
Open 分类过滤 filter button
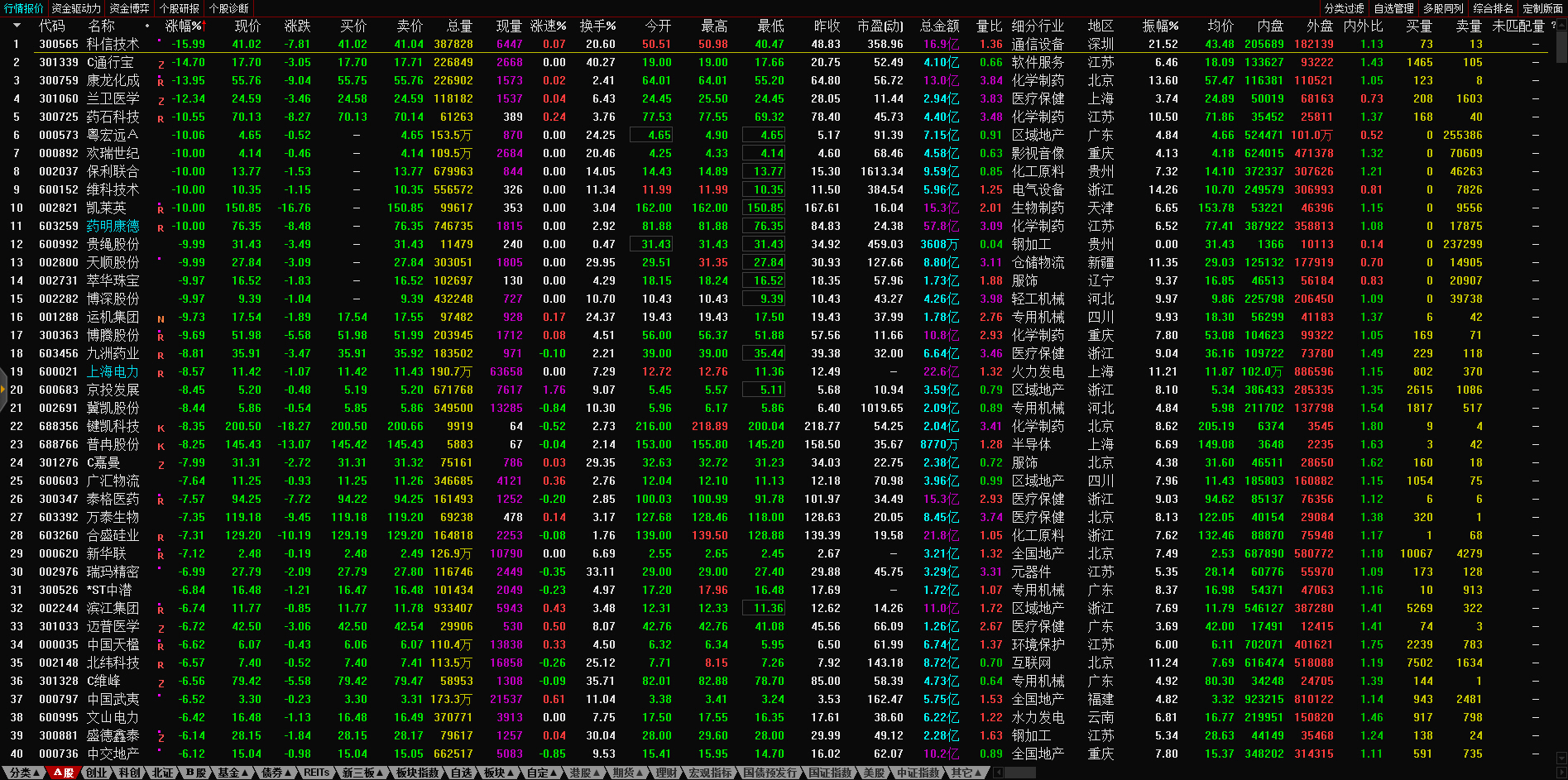tap(1344, 8)
